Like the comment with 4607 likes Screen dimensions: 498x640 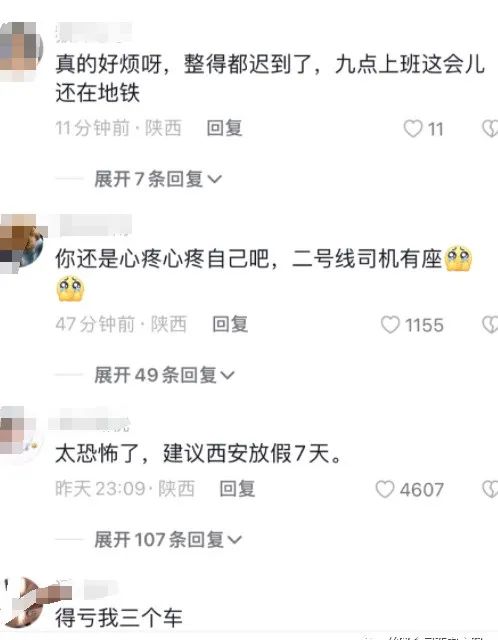pos(385,489)
